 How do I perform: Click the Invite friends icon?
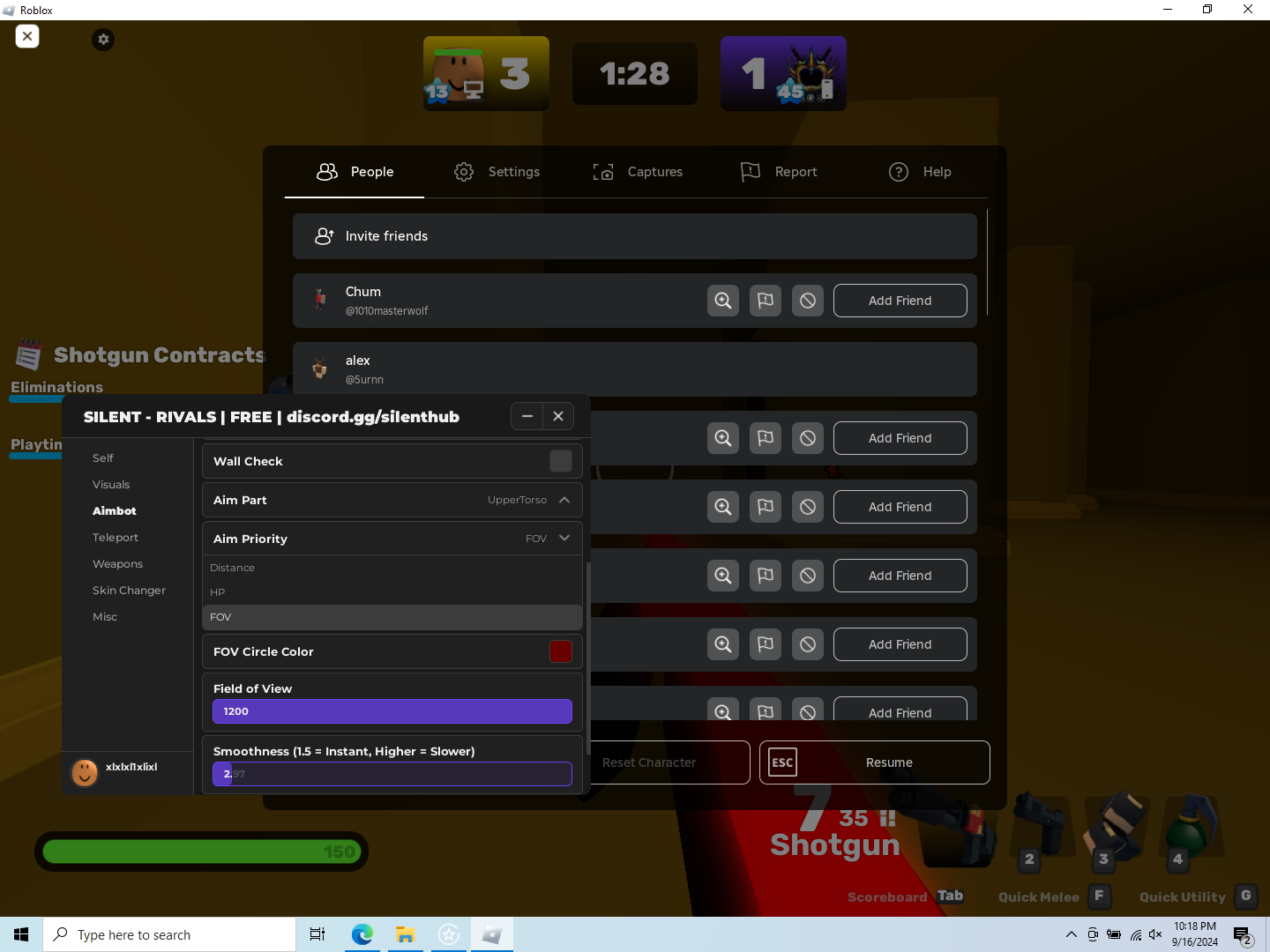325,236
